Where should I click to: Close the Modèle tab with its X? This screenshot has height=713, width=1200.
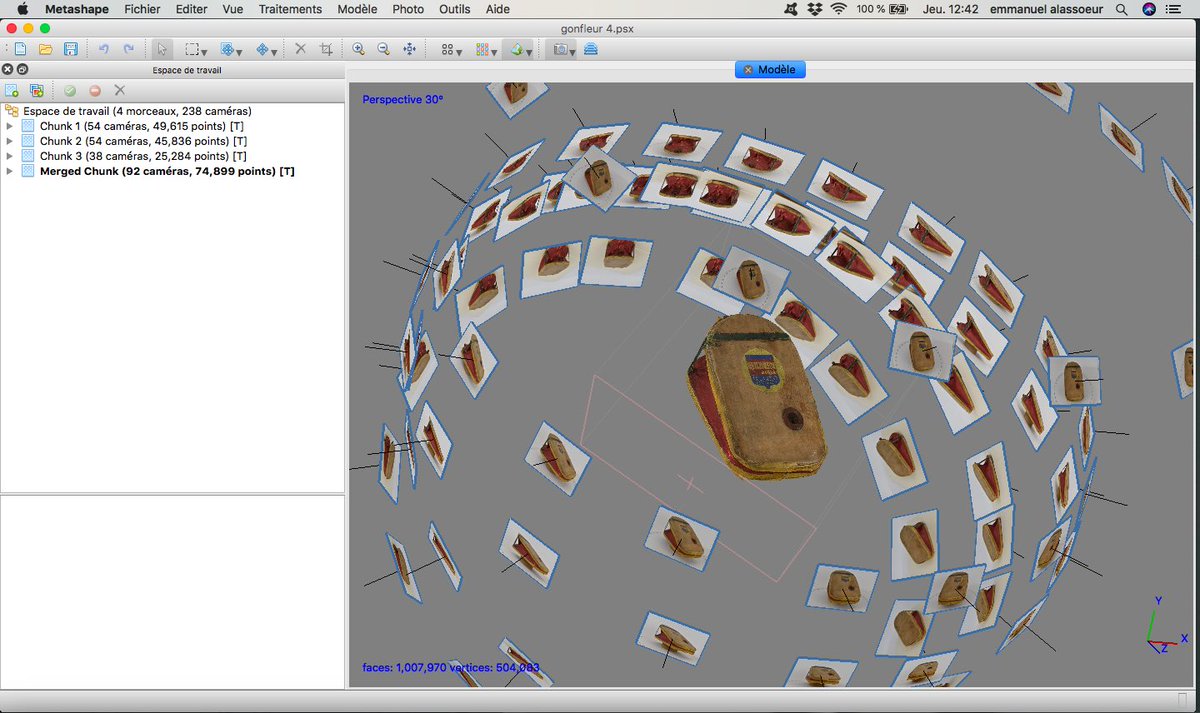point(748,70)
